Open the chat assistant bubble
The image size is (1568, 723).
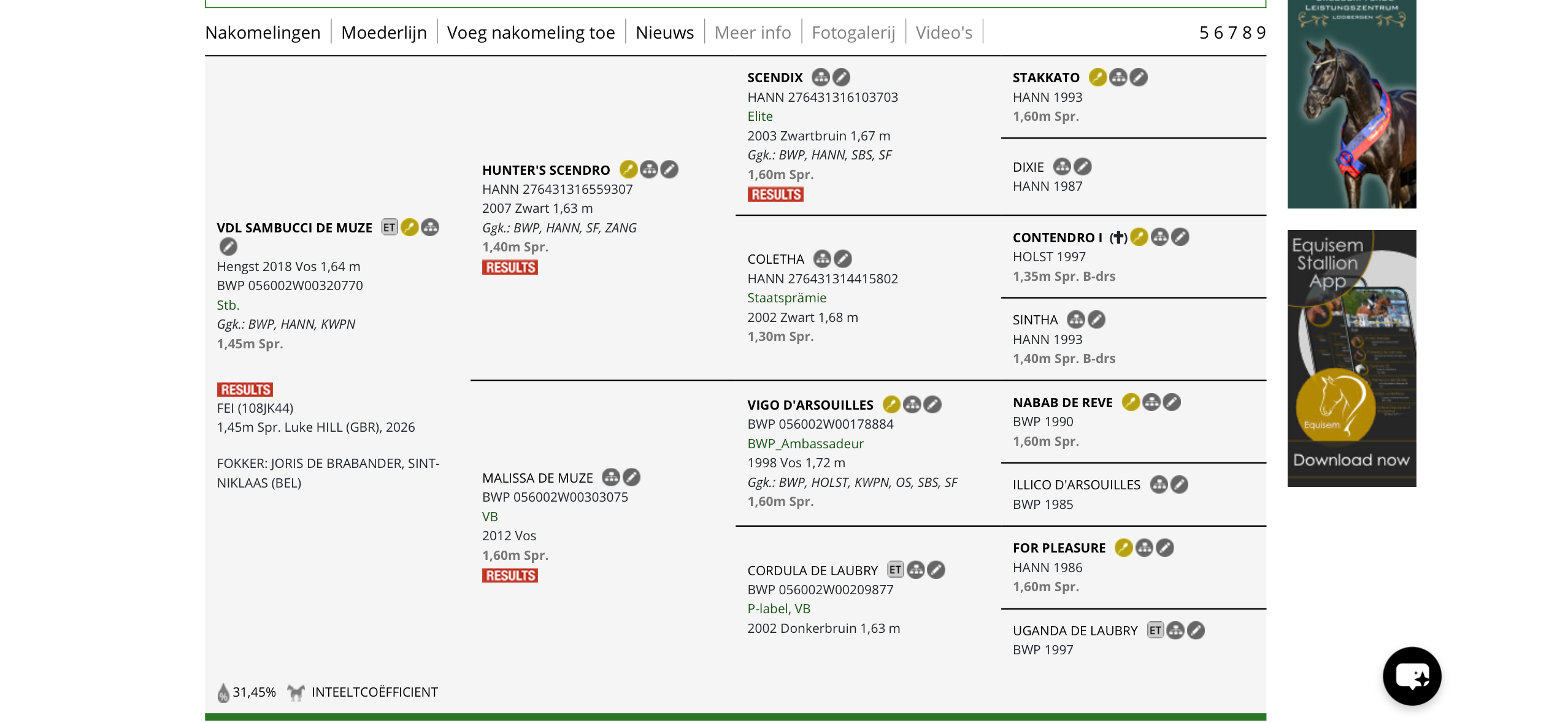tap(1412, 676)
